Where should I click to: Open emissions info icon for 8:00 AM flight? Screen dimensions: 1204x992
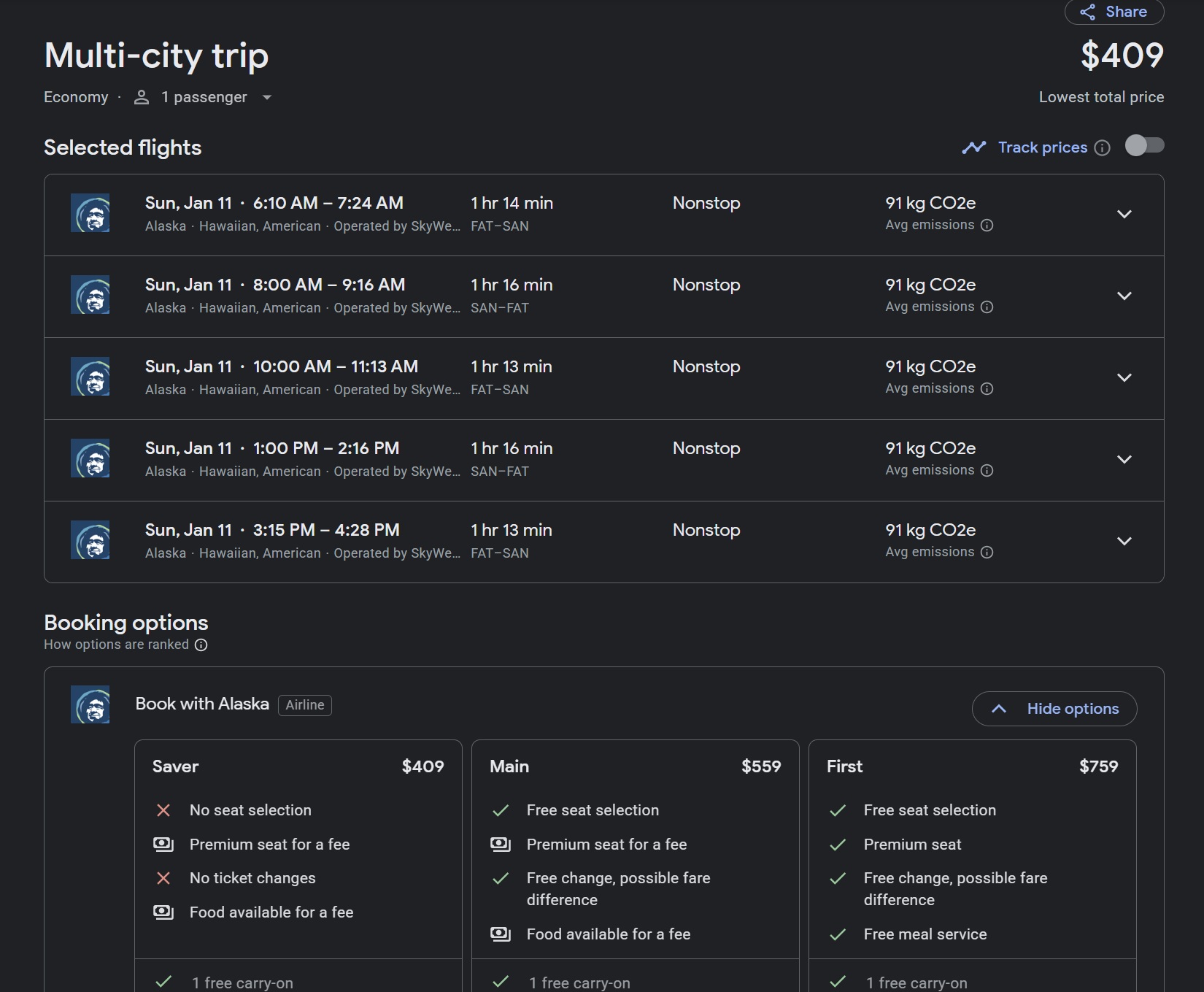click(x=987, y=307)
